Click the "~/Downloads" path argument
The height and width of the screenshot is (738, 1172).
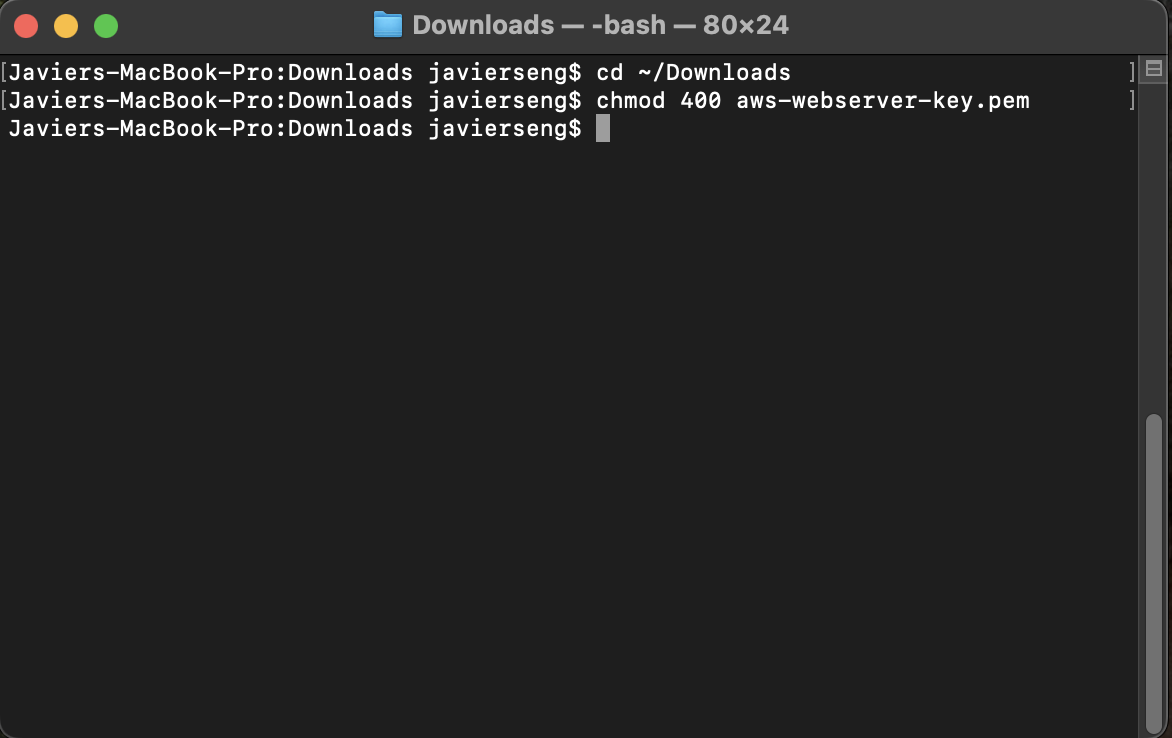coord(715,73)
